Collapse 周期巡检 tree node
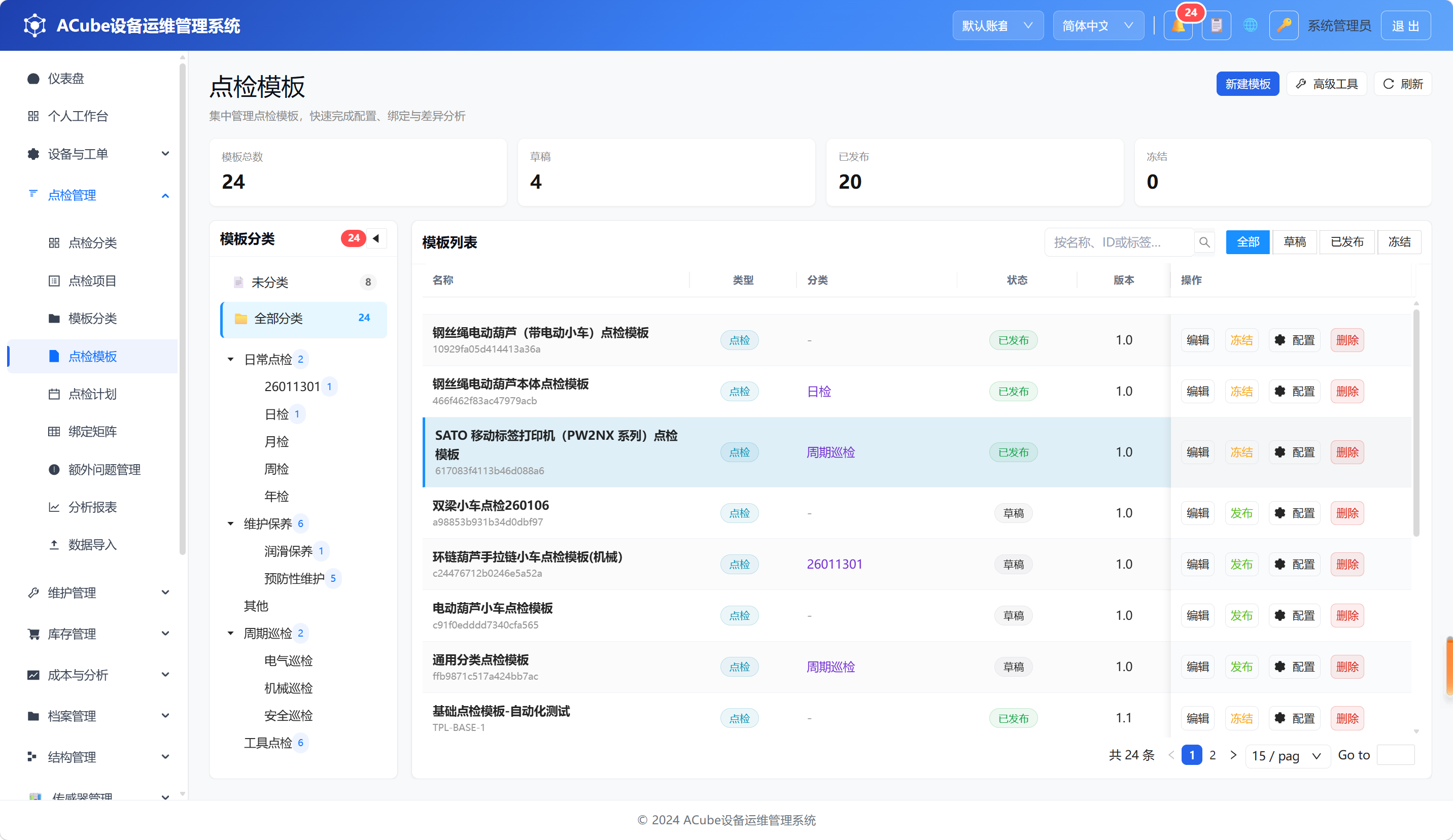 click(231, 633)
